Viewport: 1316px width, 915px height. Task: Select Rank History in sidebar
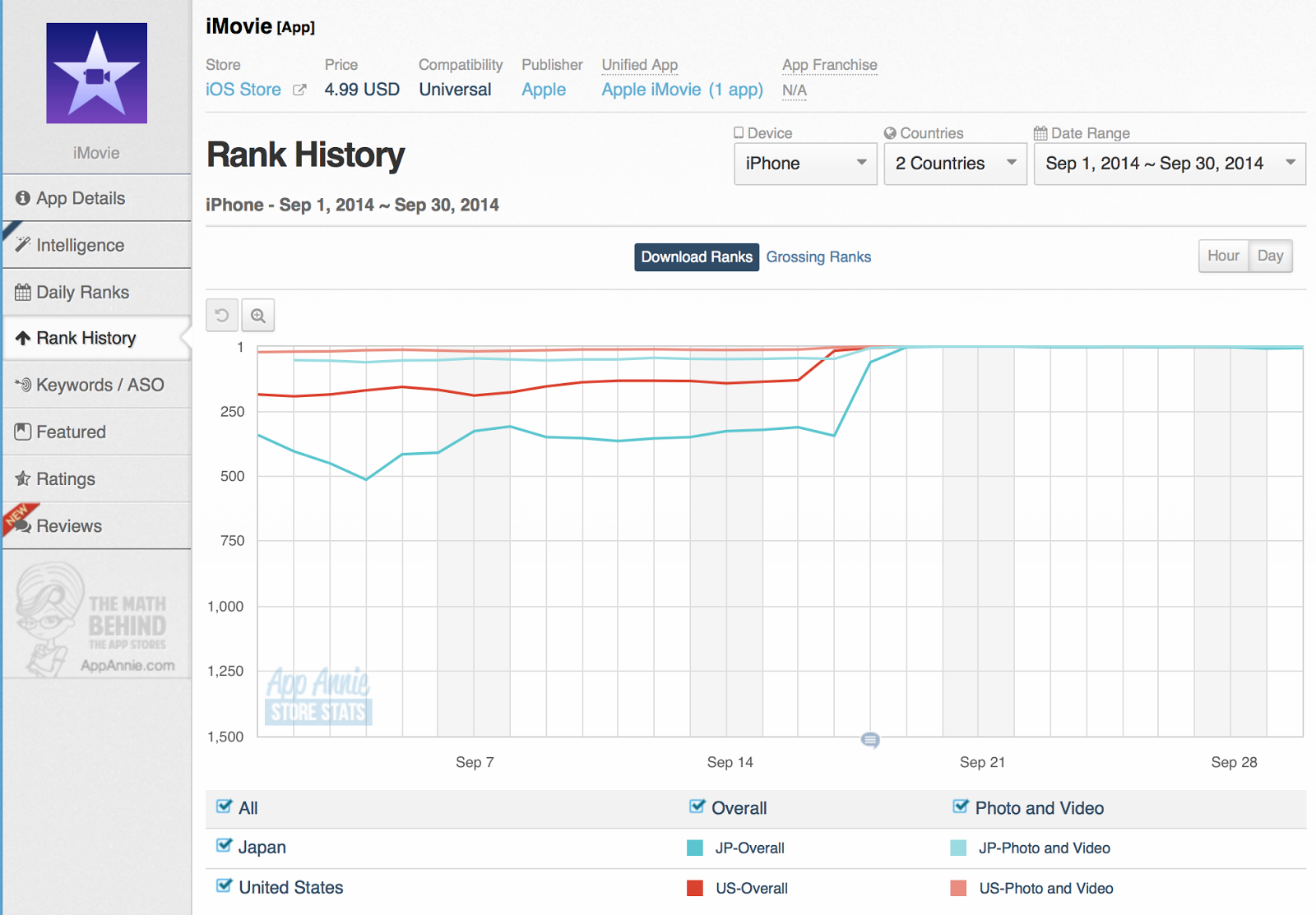click(x=97, y=338)
